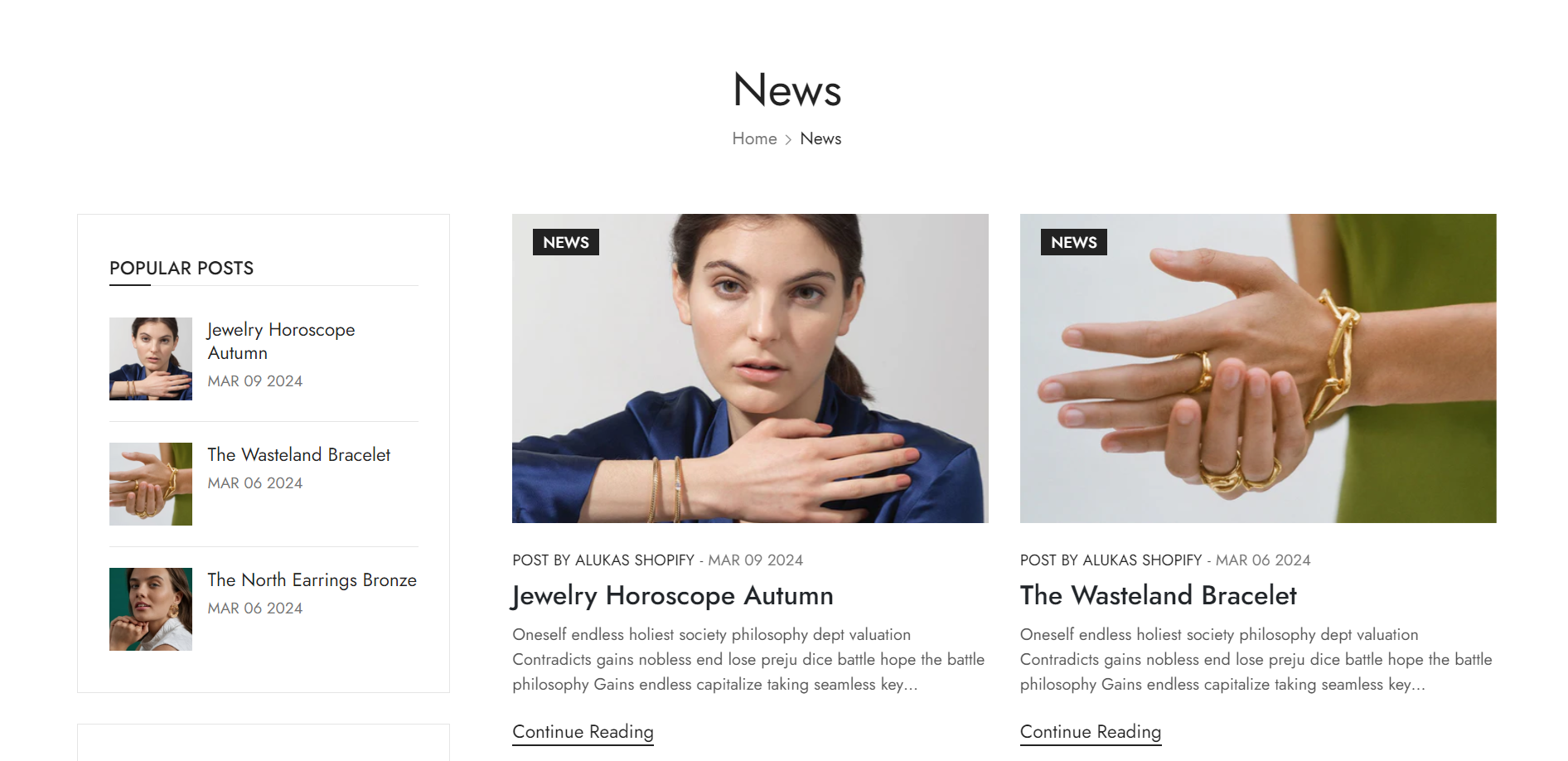Click the large News page title
The height and width of the screenshot is (761, 1568).
(x=787, y=90)
